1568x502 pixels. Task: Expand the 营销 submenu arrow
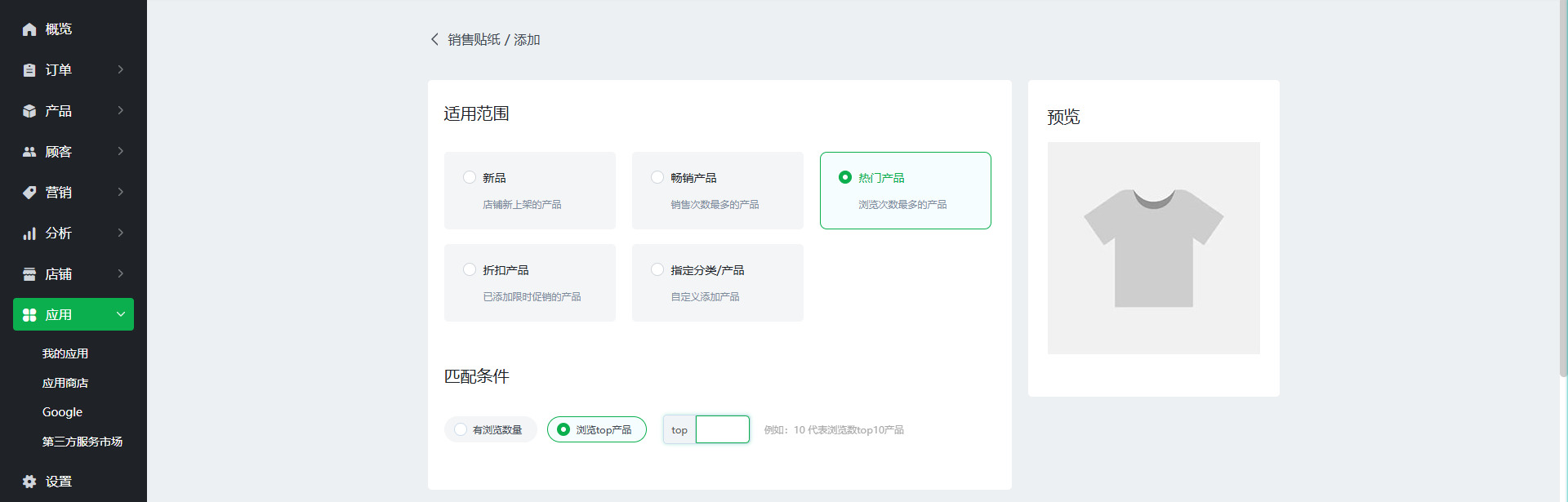[121, 192]
